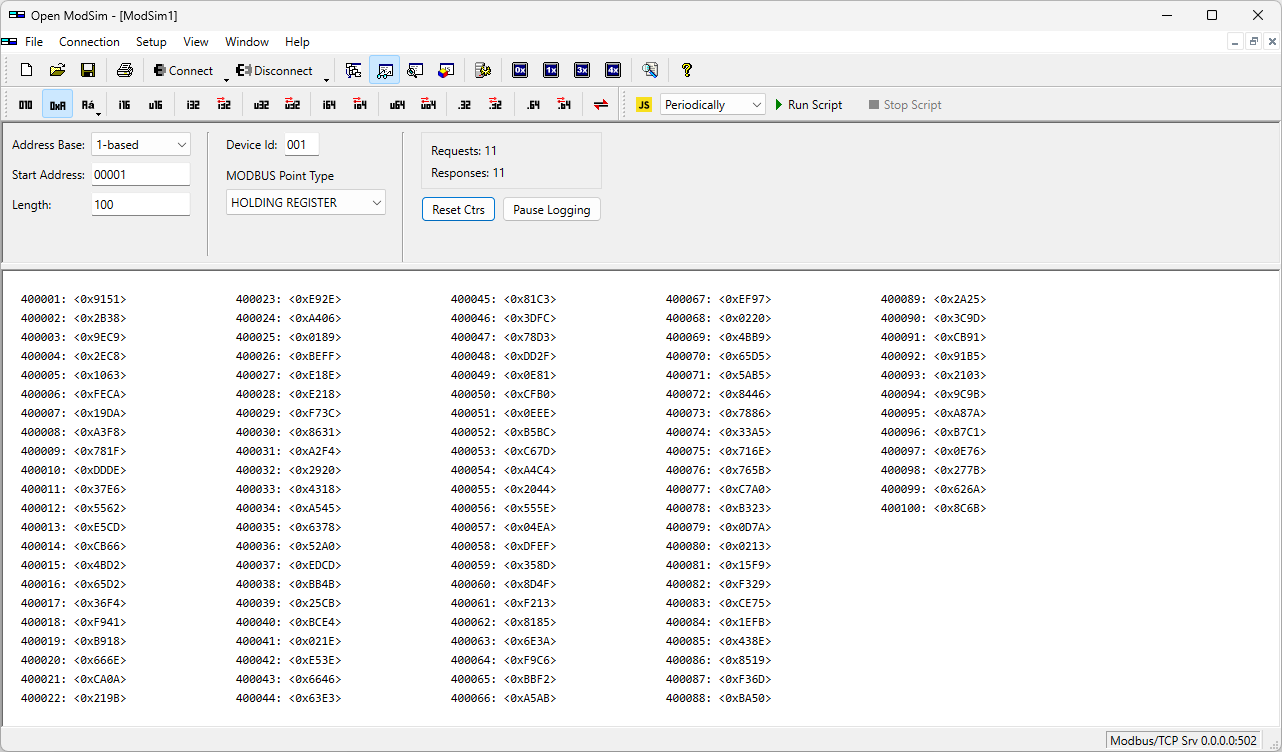Reset the request counters
1282x752 pixels.
[x=458, y=209]
